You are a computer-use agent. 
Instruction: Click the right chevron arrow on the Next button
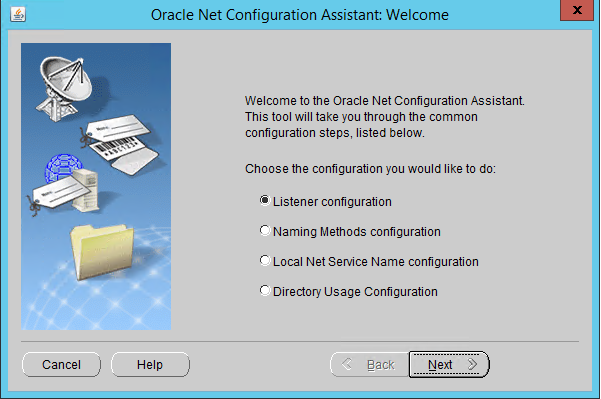(473, 364)
